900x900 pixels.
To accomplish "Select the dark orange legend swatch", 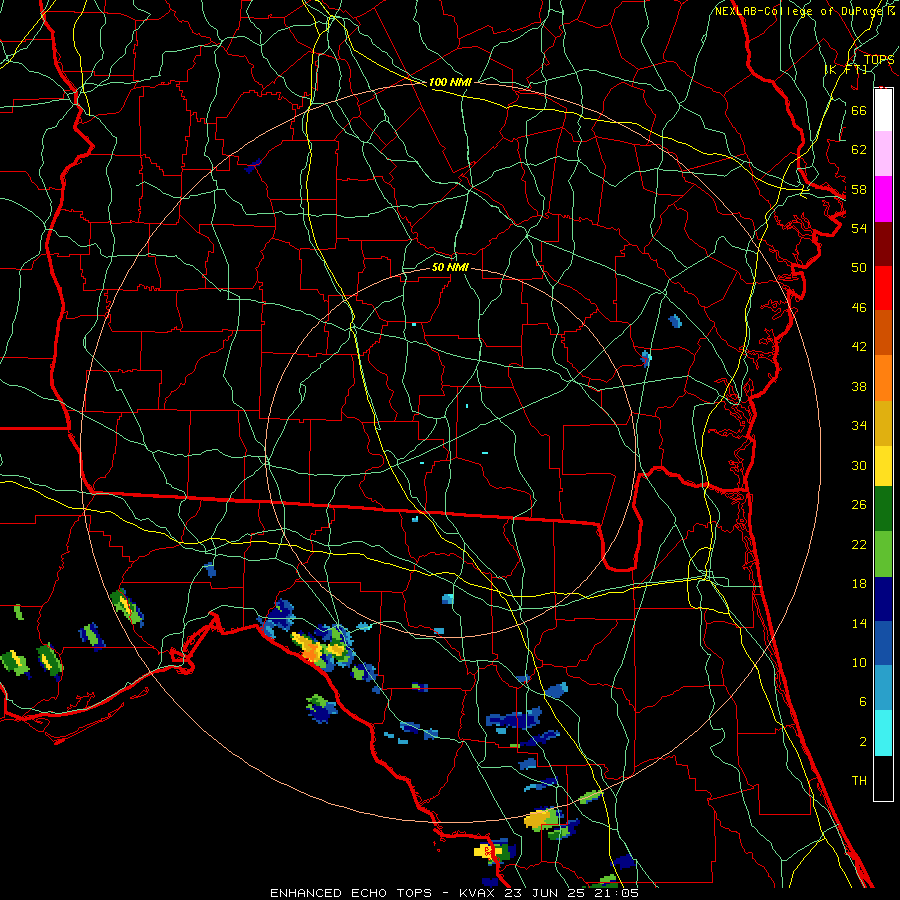I will [x=883, y=332].
